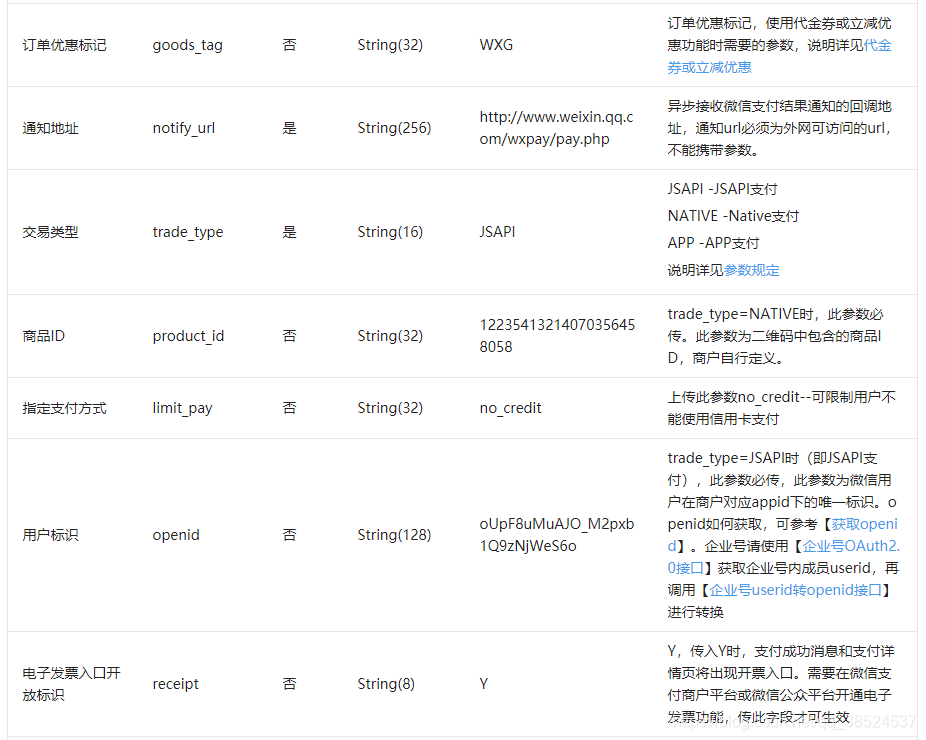Screen dimensions: 926x740
Task: Click the 电子发票入口开放标识 cell
Action: click(x=71, y=684)
